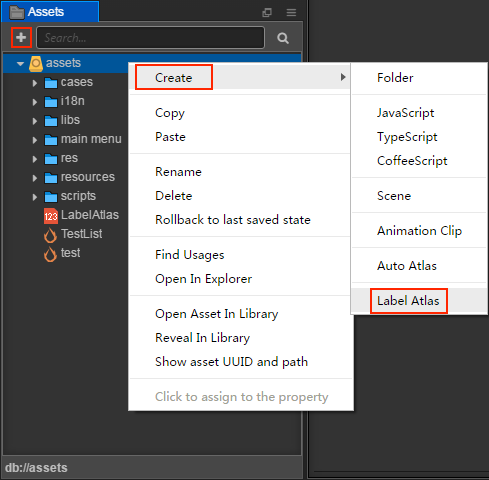
Task: Create a new Folder
Action: click(420, 78)
